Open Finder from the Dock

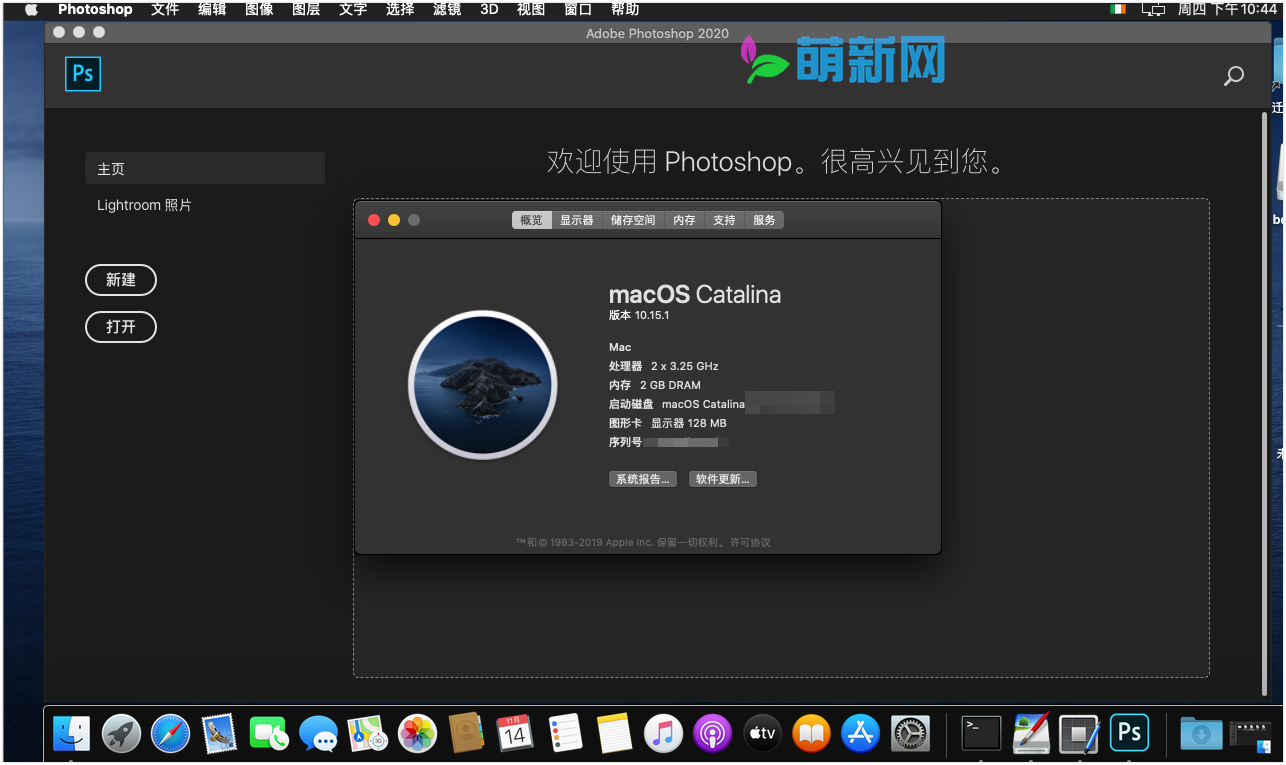[x=71, y=734]
